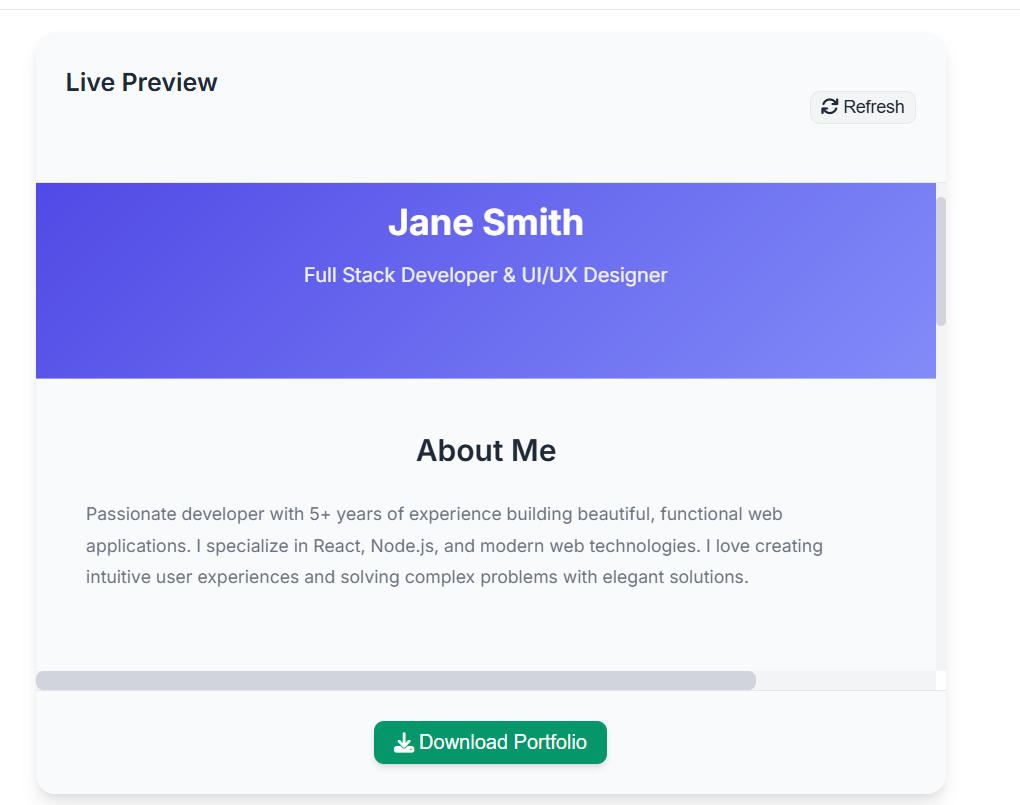The image size is (1020, 805).
Task: Click the vertical scrollbar track below the thumb
Action: (941, 500)
